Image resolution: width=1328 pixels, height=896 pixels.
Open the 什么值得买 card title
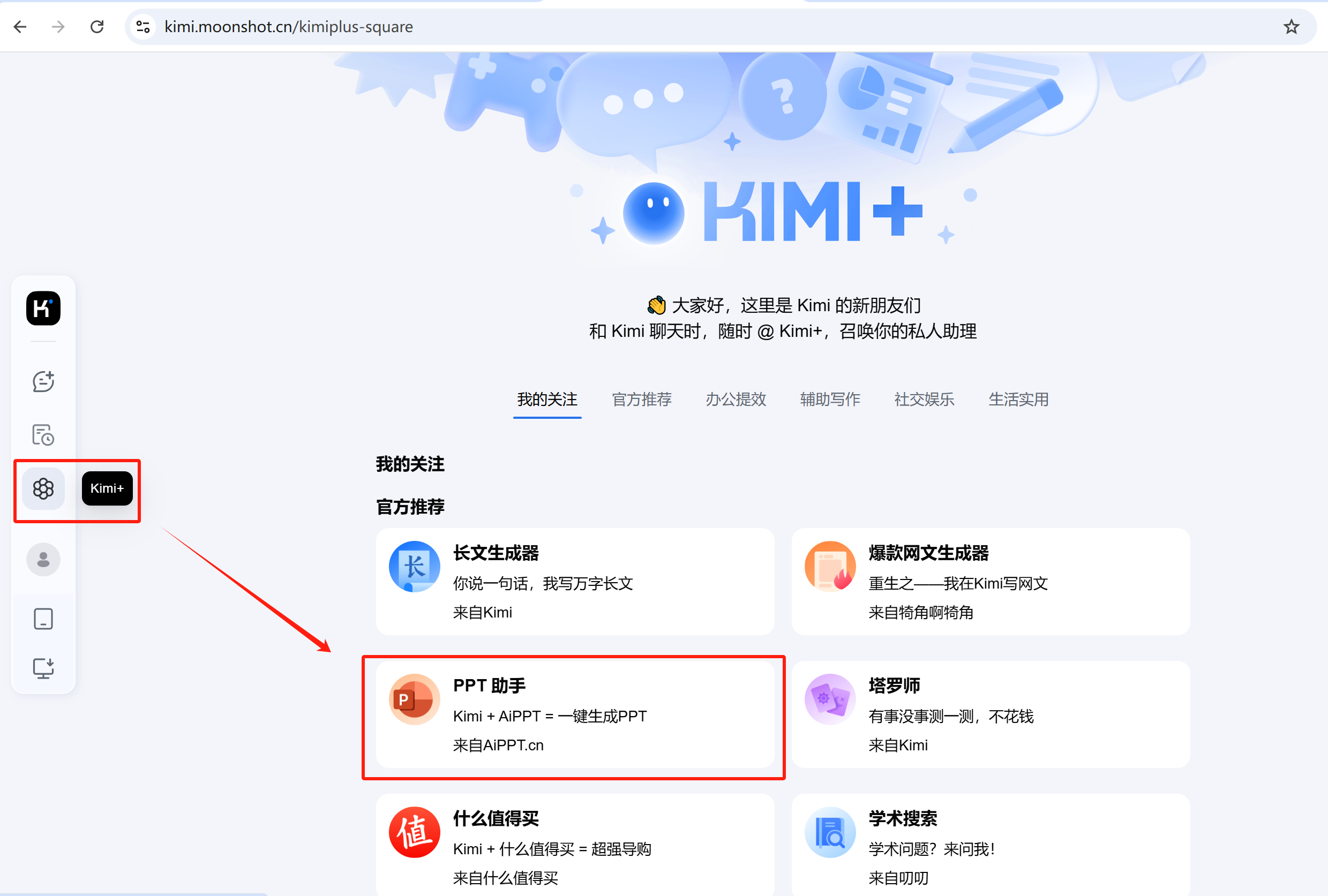(x=496, y=819)
